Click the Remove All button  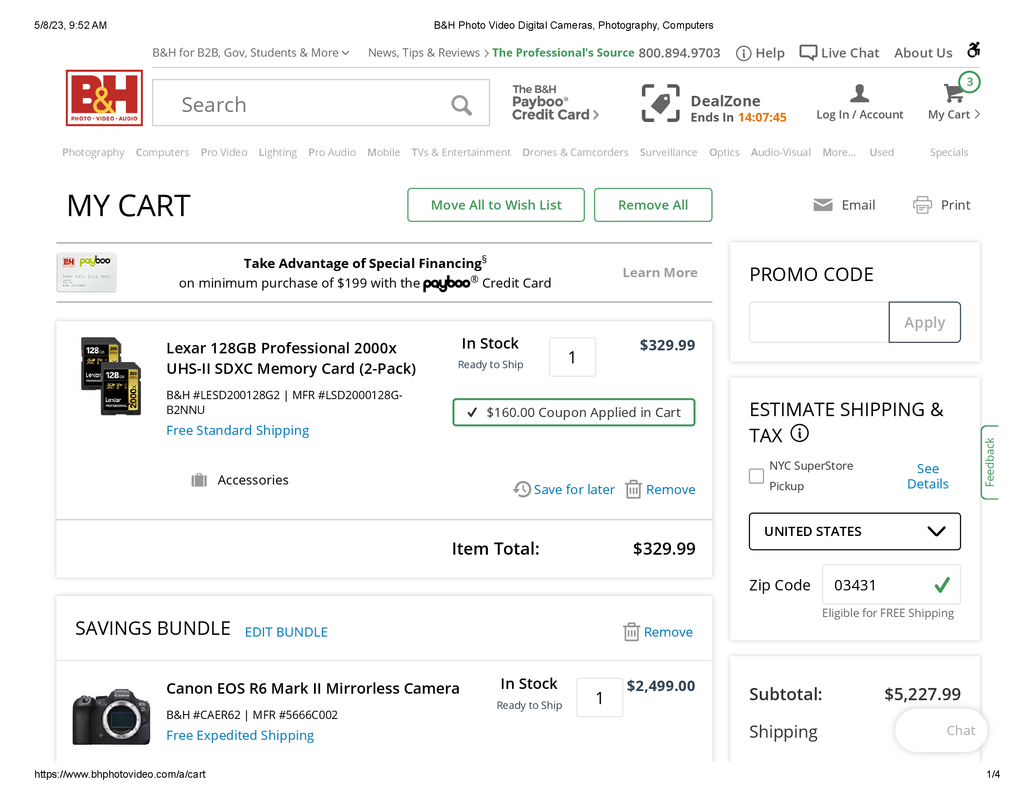tap(653, 205)
